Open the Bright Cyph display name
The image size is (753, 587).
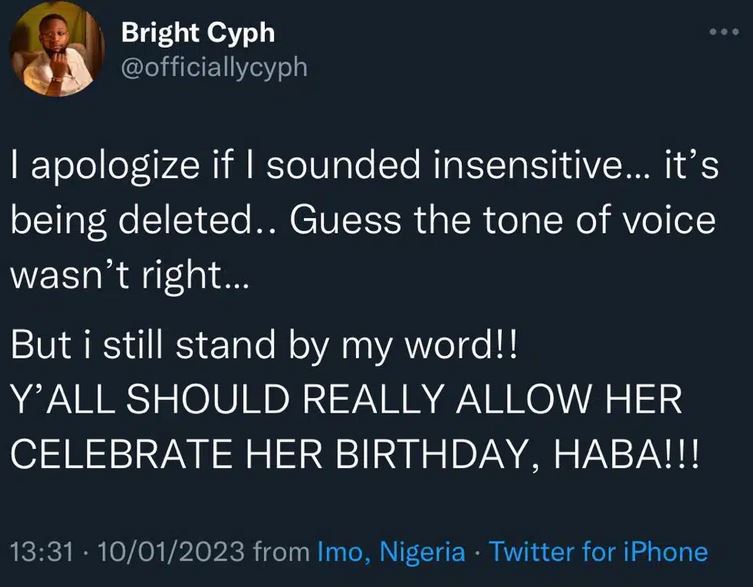click(x=197, y=33)
